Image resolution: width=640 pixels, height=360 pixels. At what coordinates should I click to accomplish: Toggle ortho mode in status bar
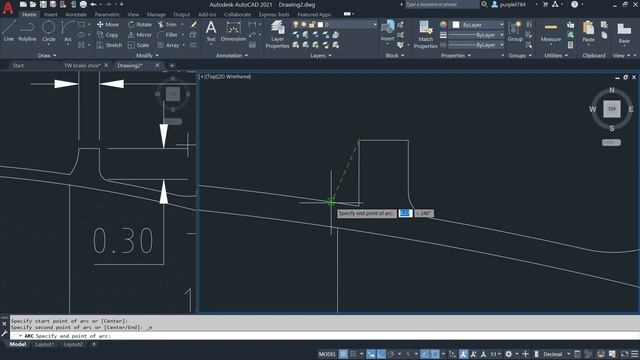381,354
